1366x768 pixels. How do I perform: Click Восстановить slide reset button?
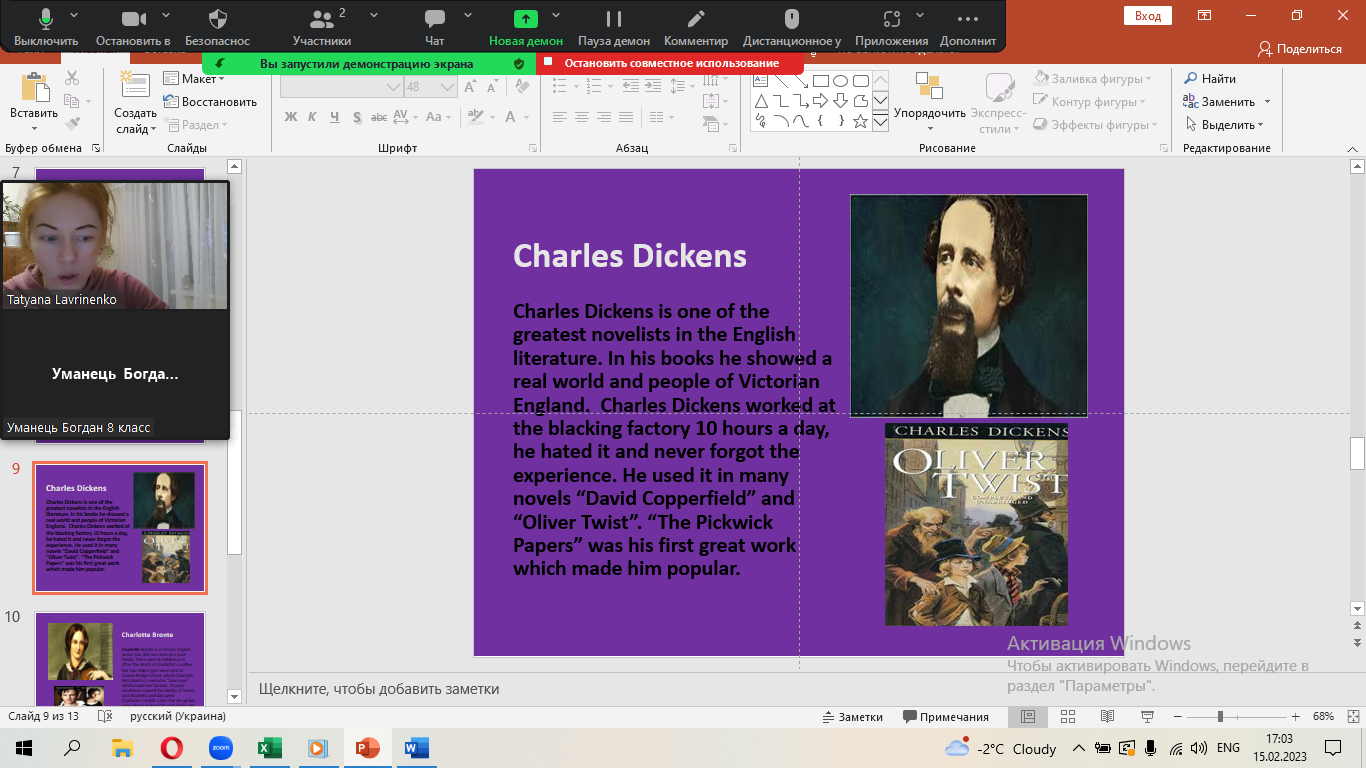[210, 102]
